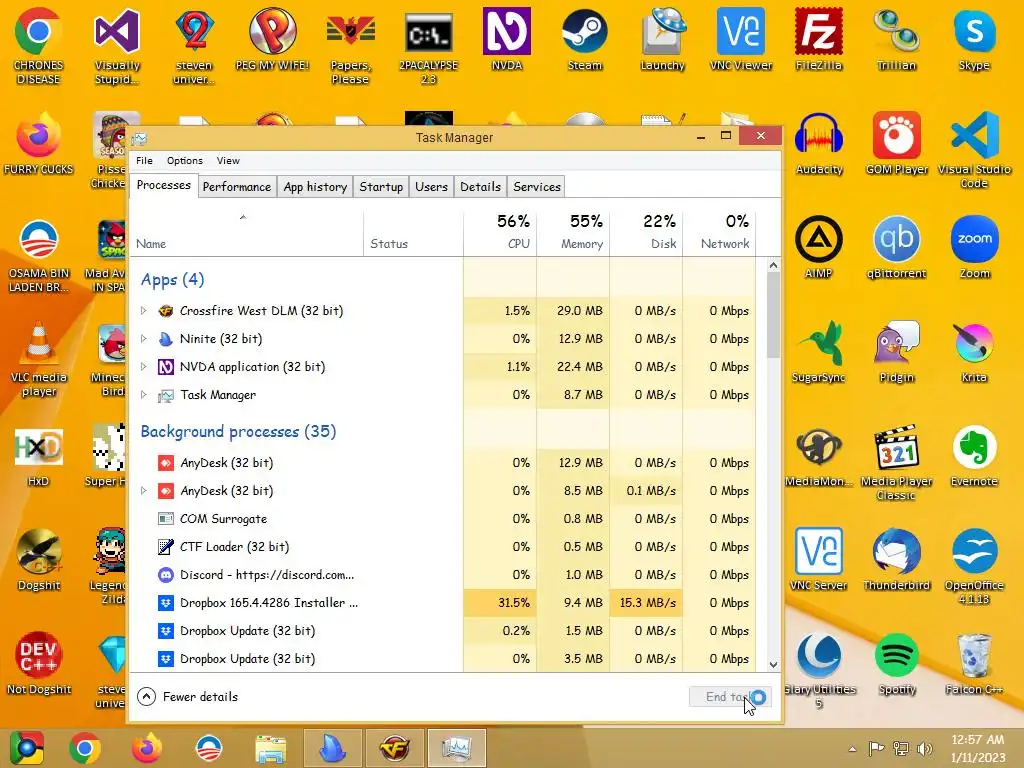The height and width of the screenshot is (768, 1024).
Task: Open Visual Studio Code desktop icon
Action: pyautogui.click(x=974, y=151)
